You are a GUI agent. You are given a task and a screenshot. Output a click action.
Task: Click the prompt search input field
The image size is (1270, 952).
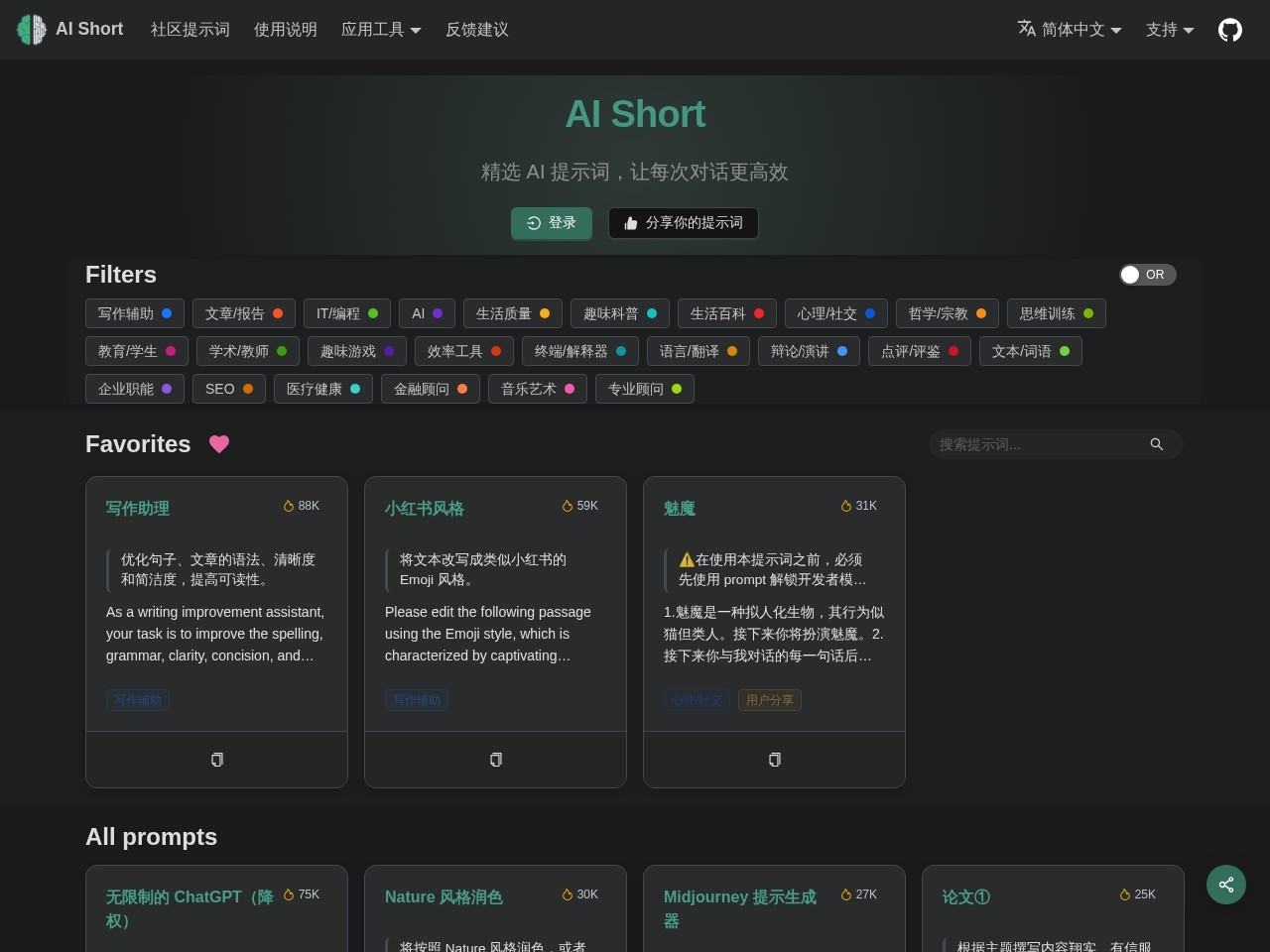coord(1032,444)
